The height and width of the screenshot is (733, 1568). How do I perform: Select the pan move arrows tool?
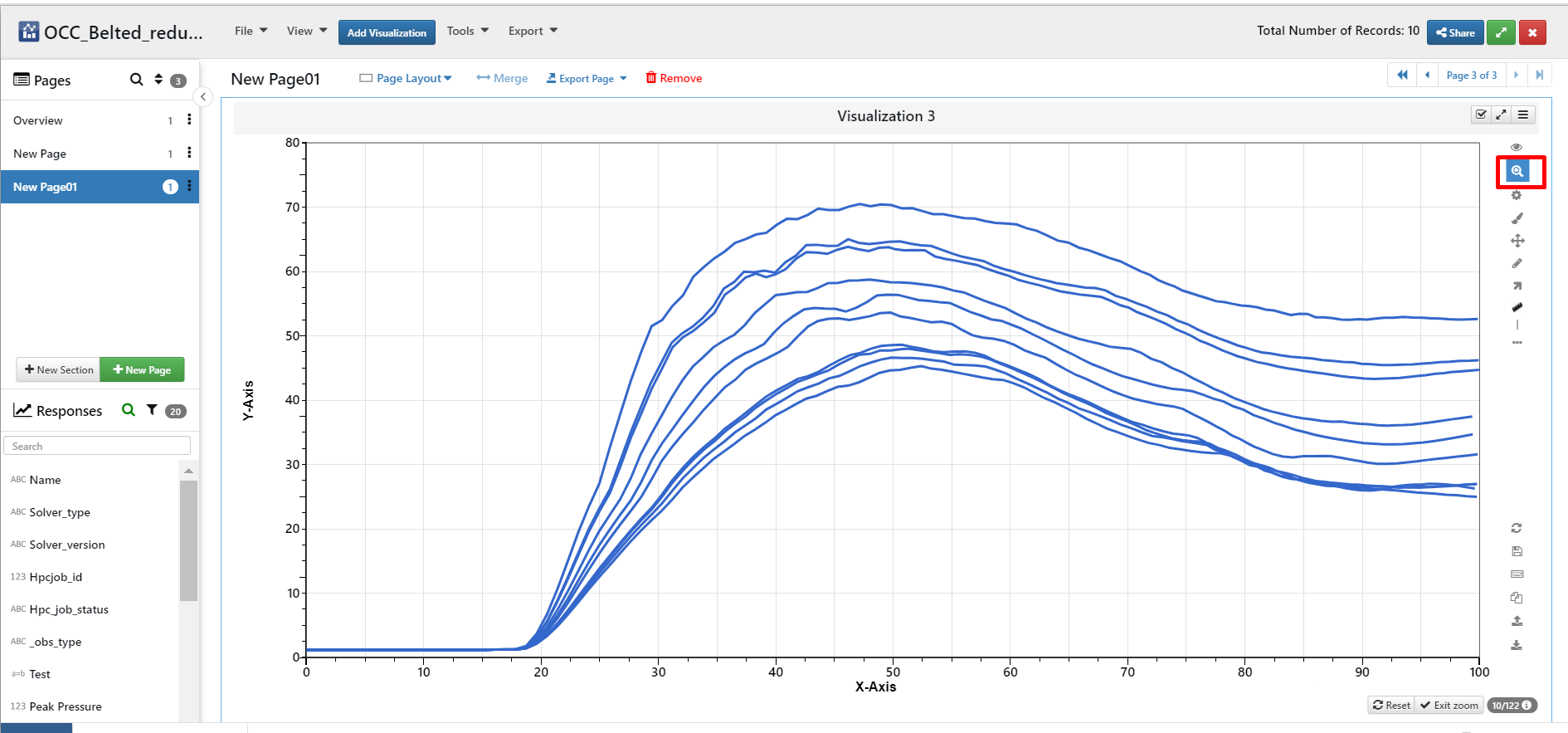click(1517, 241)
